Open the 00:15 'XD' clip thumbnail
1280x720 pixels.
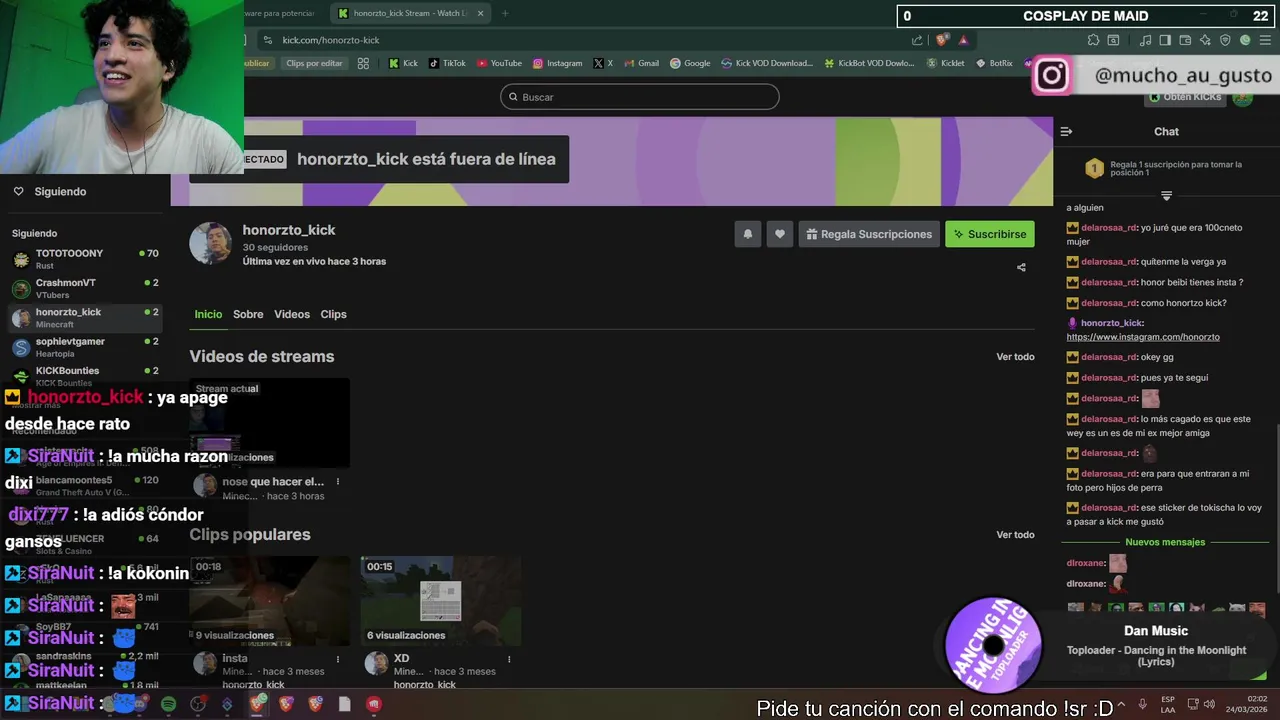[441, 601]
